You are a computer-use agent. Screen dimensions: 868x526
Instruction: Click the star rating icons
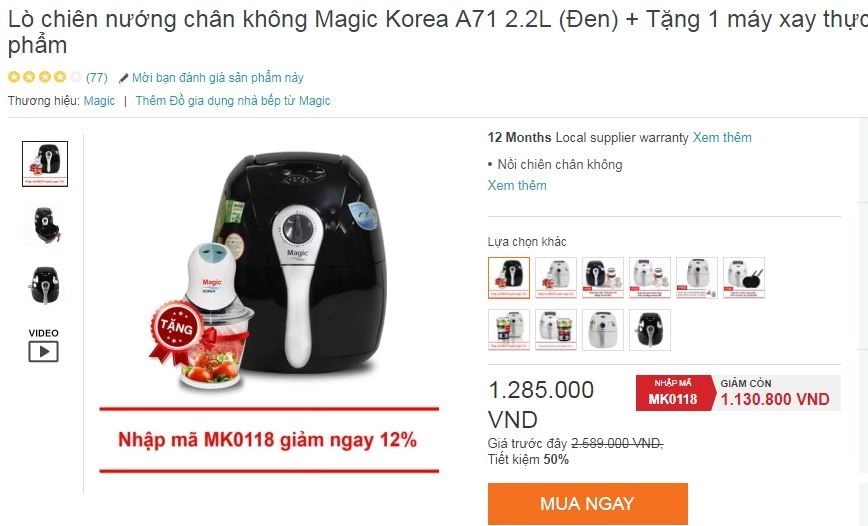click(x=44, y=77)
